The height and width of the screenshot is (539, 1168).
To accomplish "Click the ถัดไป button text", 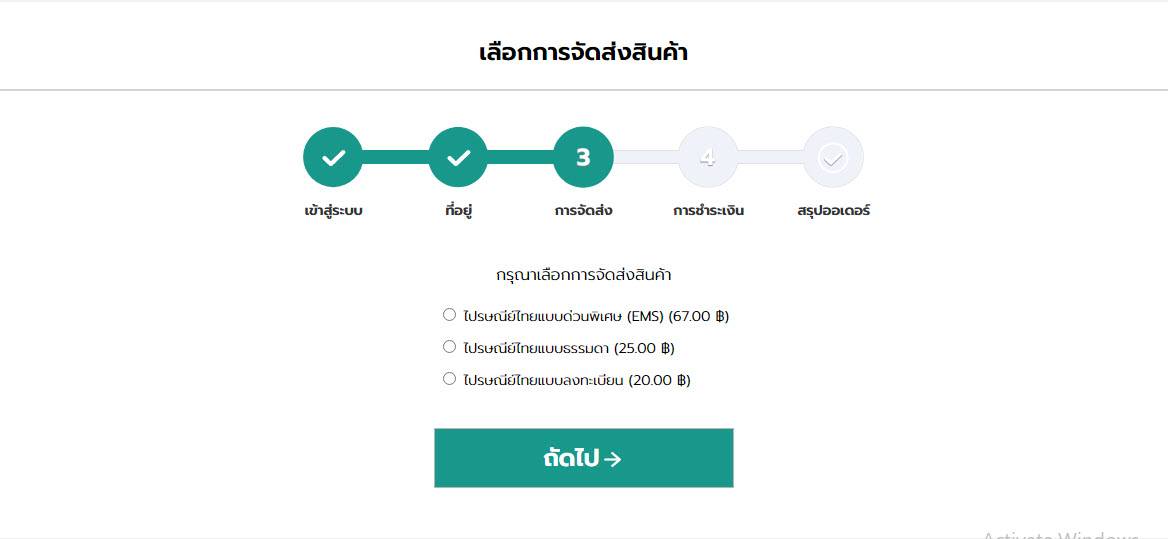I will [x=571, y=459].
